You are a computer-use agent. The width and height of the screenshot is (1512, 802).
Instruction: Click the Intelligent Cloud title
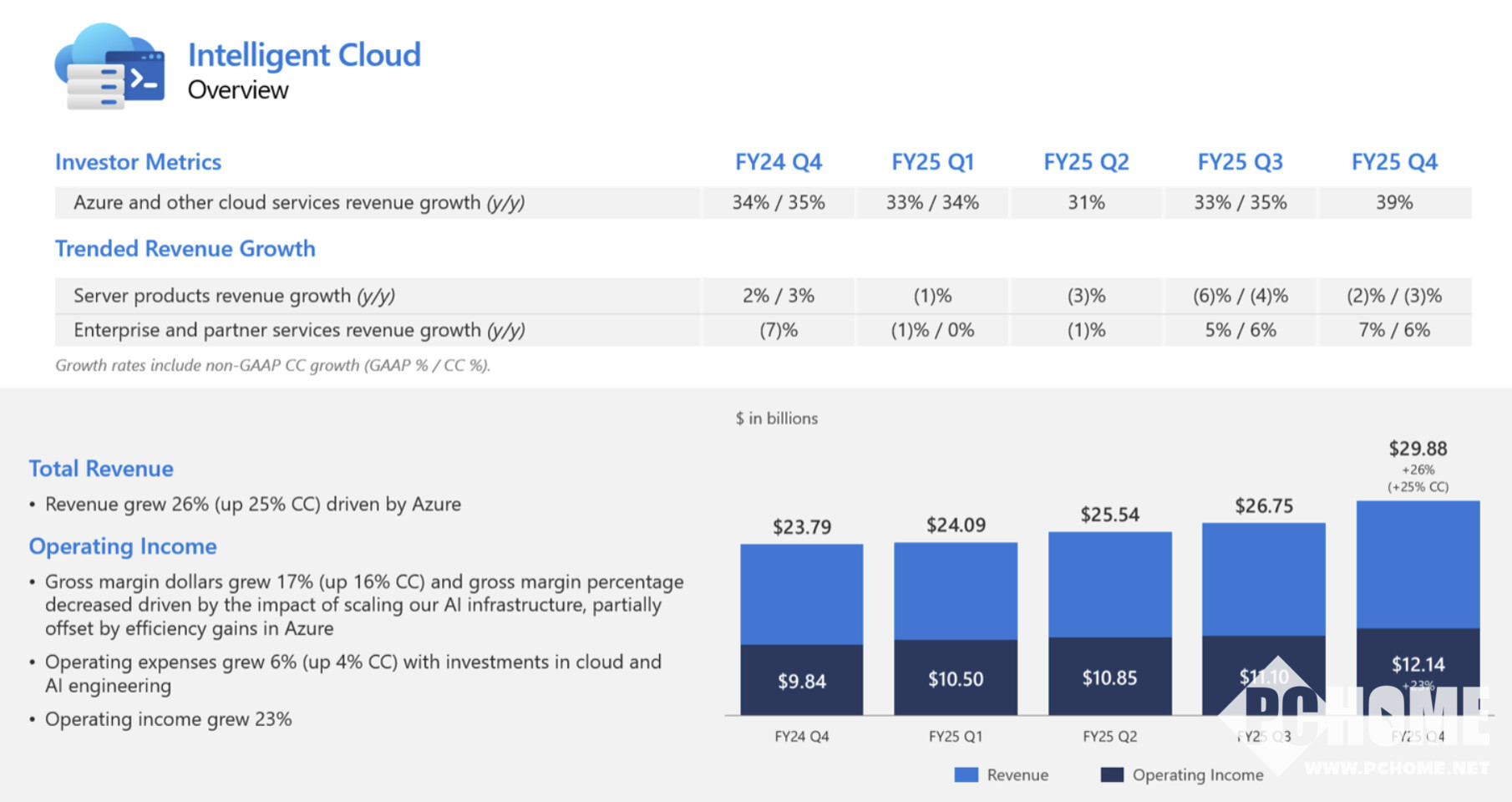pyautogui.click(x=304, y=55)
